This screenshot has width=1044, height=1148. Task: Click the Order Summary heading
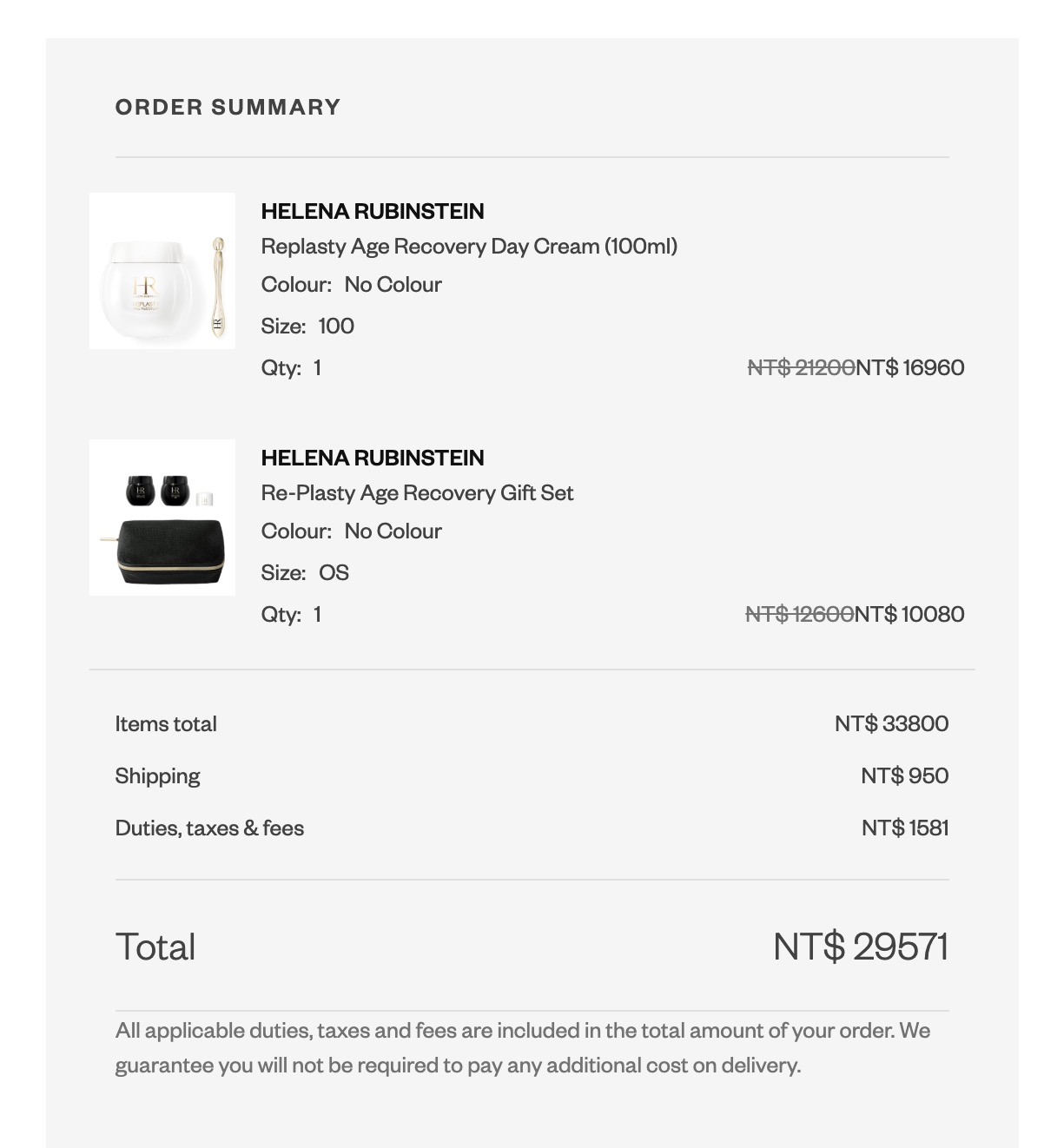228,108
